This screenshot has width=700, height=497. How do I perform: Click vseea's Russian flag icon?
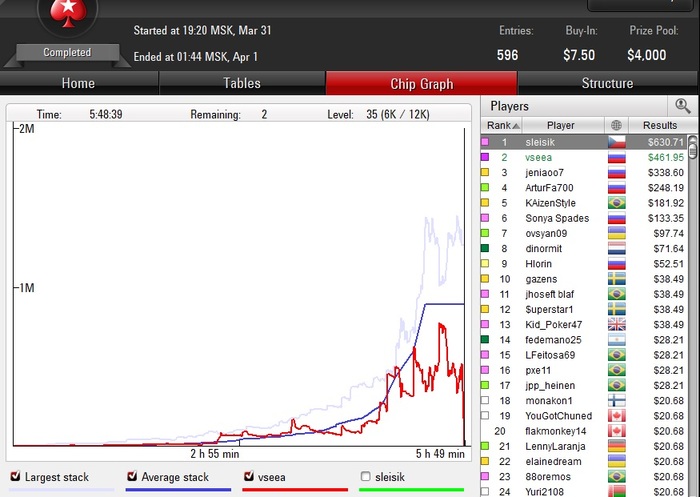click(617, 157)
